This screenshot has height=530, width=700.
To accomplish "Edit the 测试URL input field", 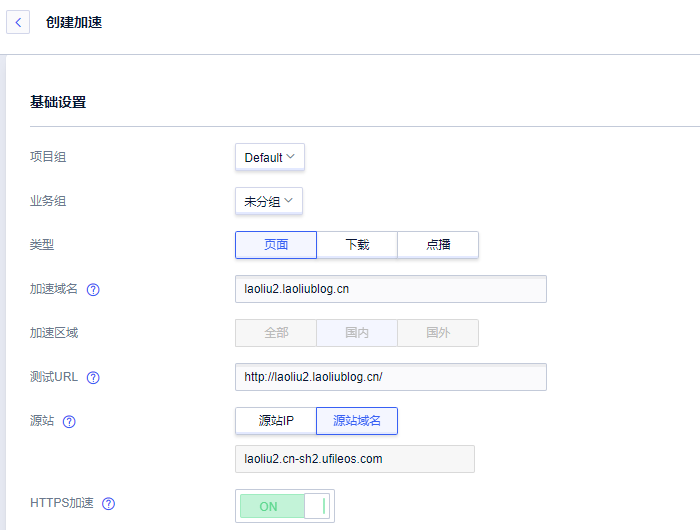I will [391, 377].
